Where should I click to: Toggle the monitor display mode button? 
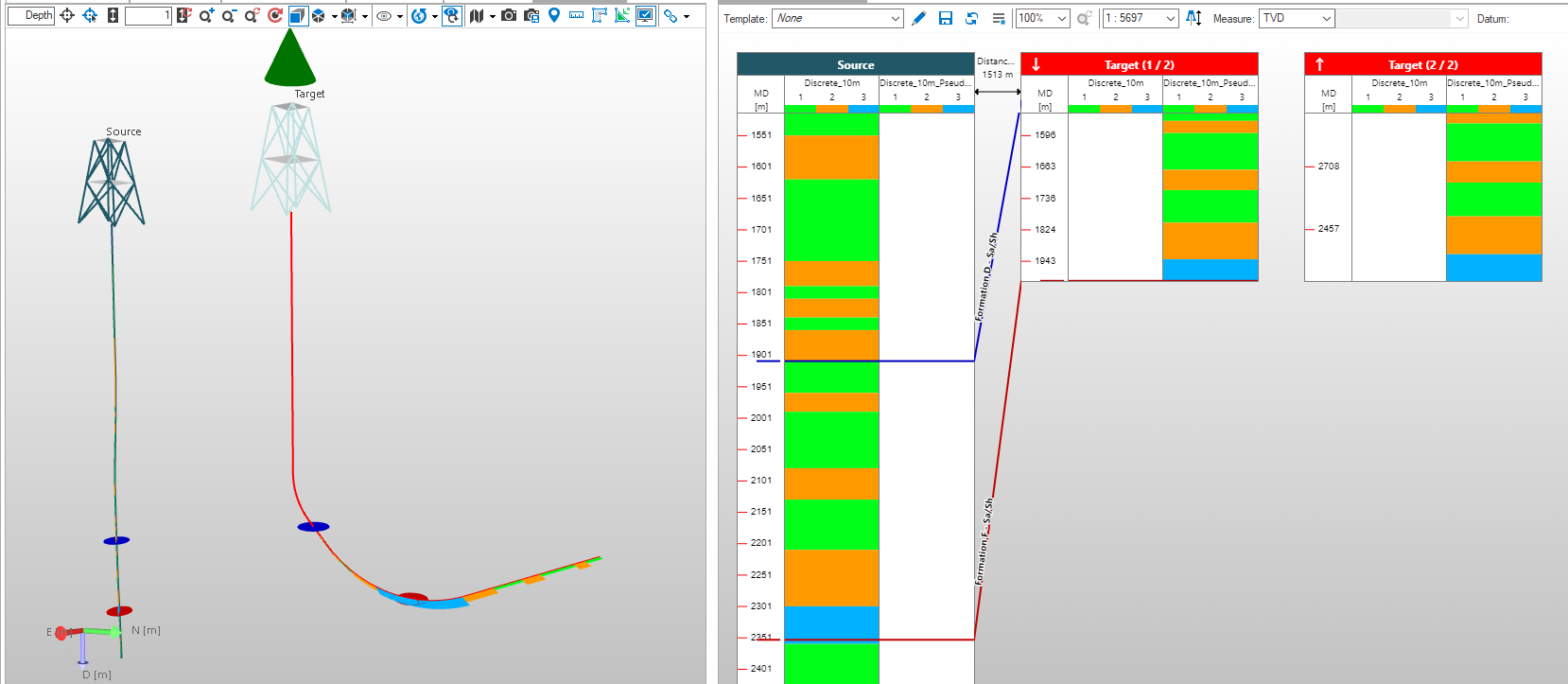pyautogui.click(x=645, y=15)
